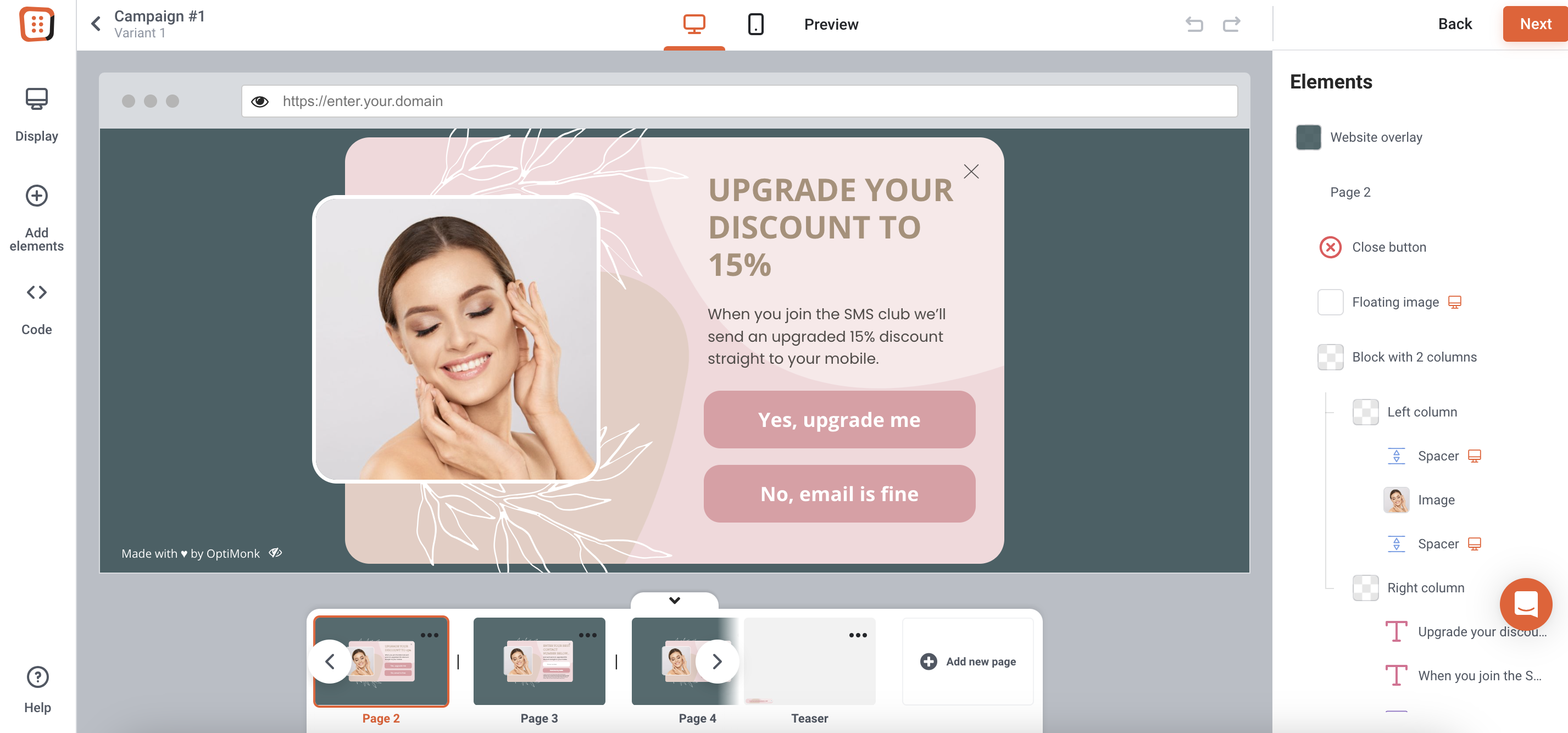The image size is (1568, 733).
Task: Click the Close button element
Action: pos(1389,246)
